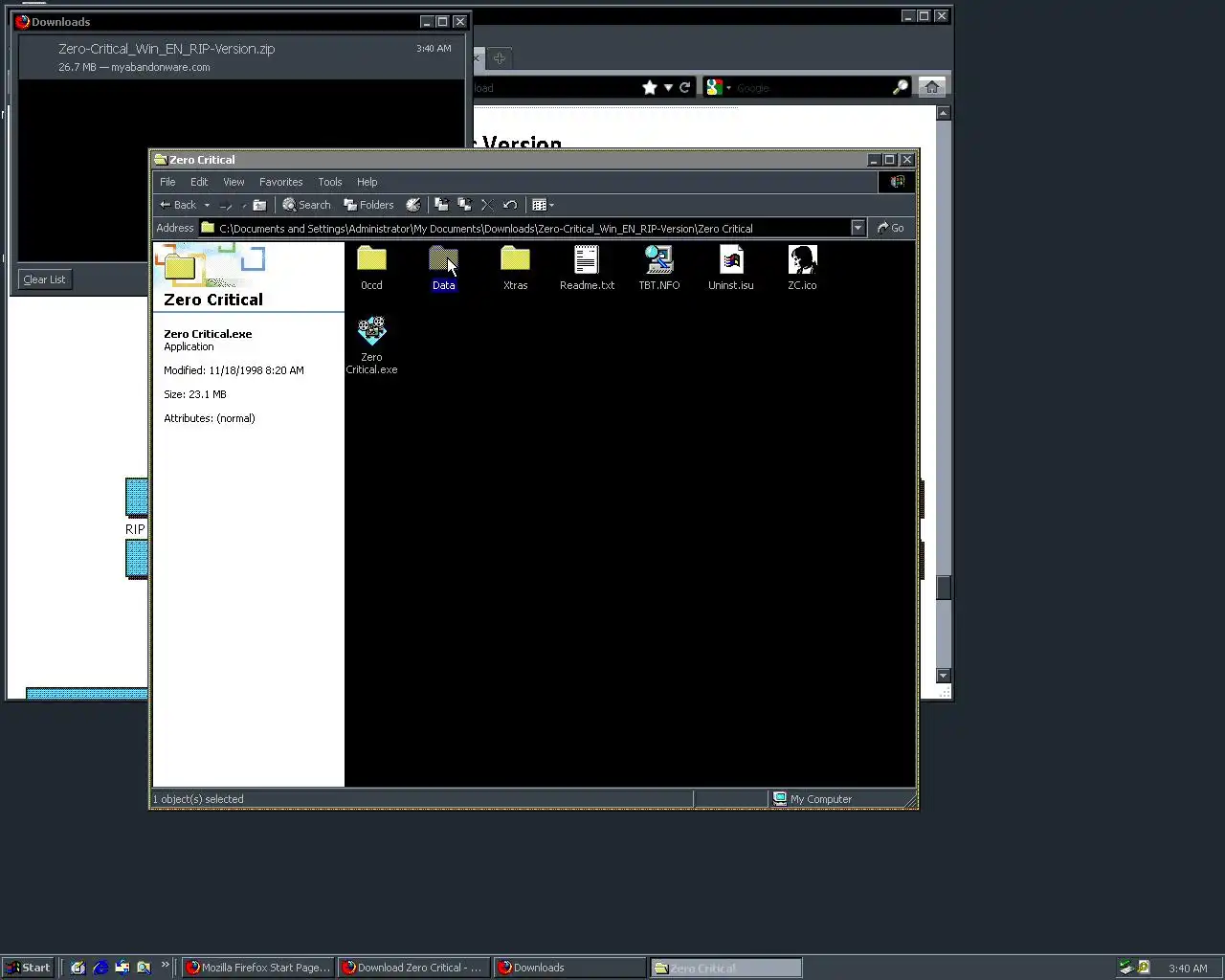This screenshot has width=1225, height=980.
Task: Launch Internet Explorer from quick launch
Action: [100, 968]
